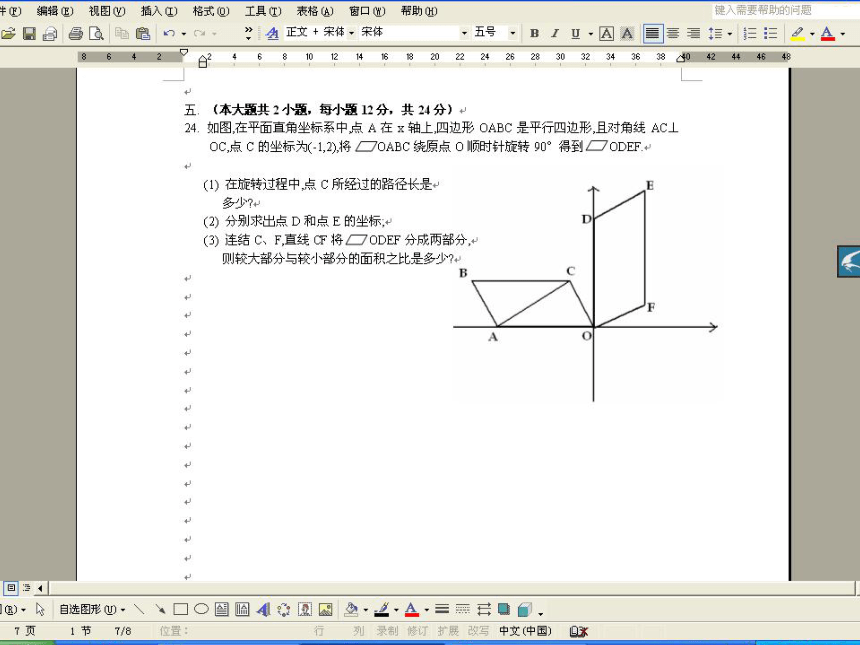Click the Redo icon
The image size is (860, 645).
[199, 33]
